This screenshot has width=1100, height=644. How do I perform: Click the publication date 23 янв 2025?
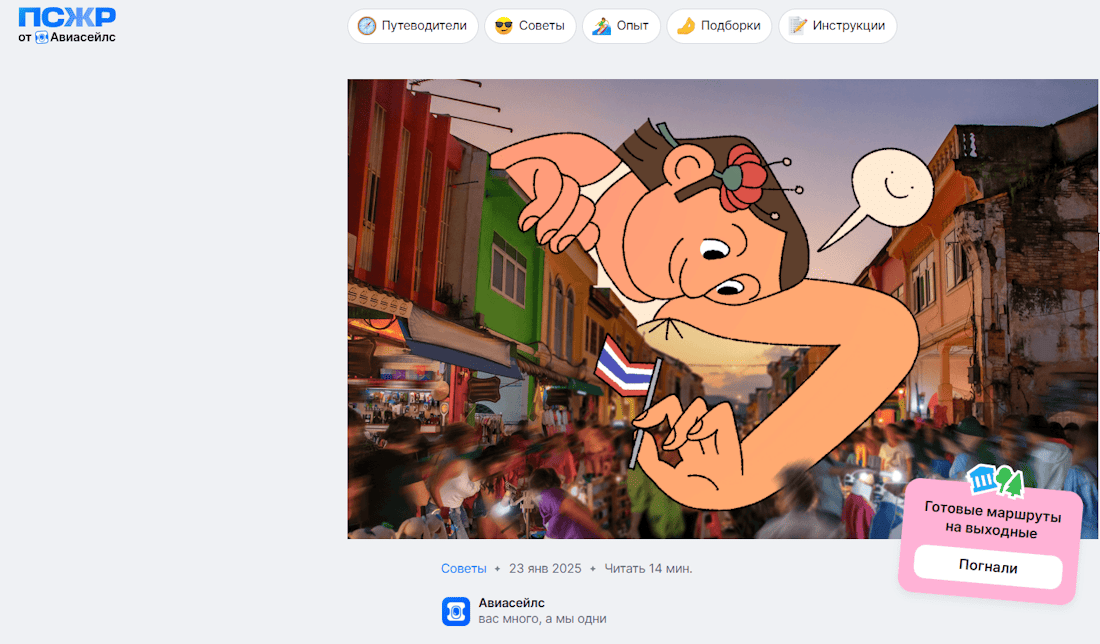point(545,569)
